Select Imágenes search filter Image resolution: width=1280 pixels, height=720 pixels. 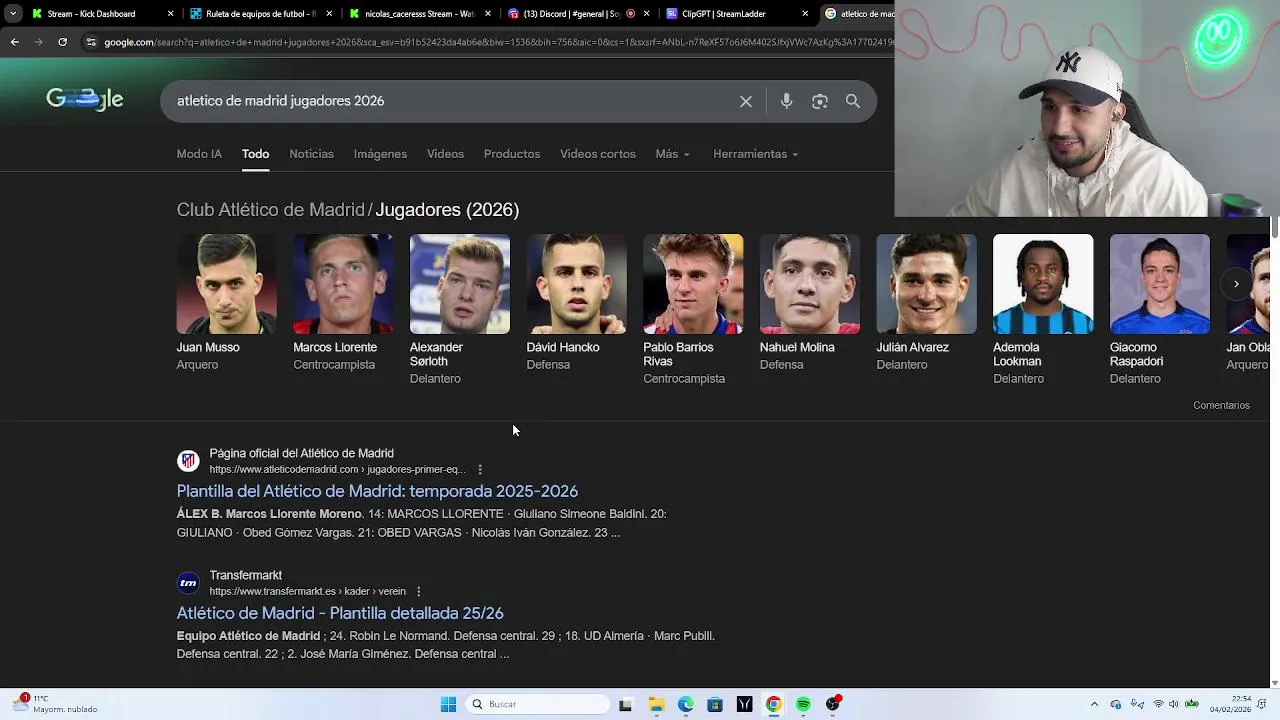click(380, 154)
